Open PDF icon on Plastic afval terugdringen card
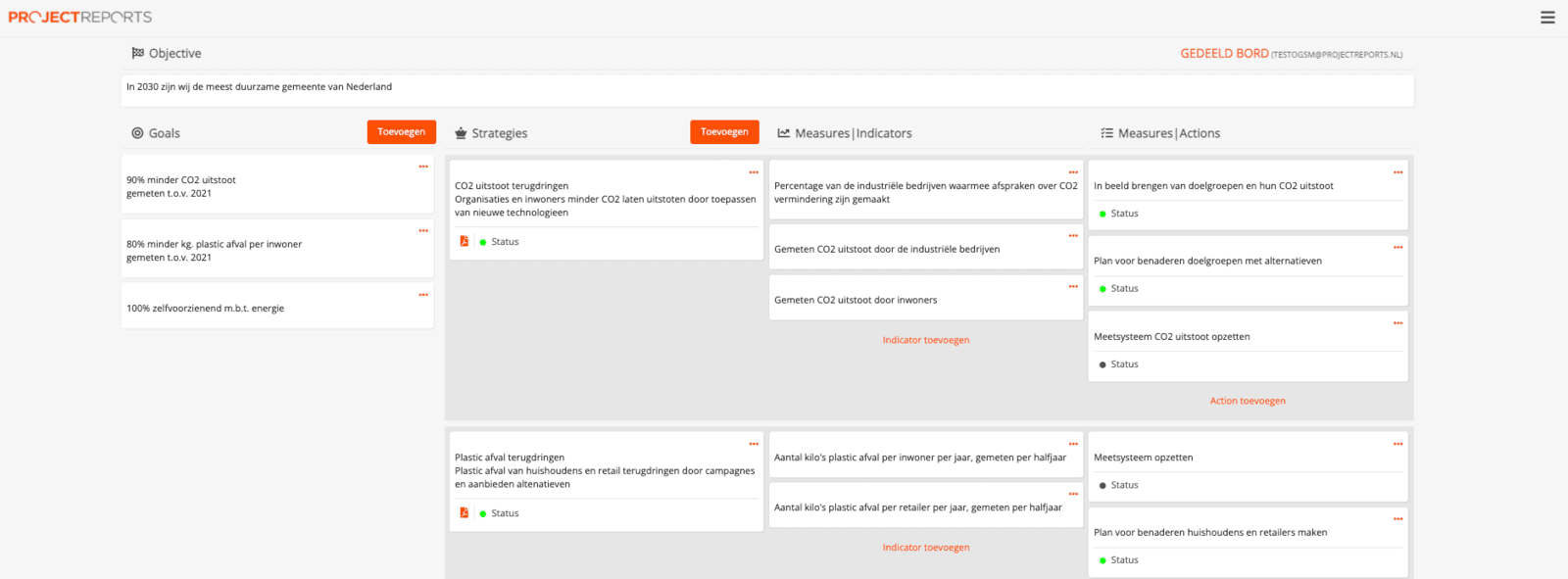 [465, 512]
